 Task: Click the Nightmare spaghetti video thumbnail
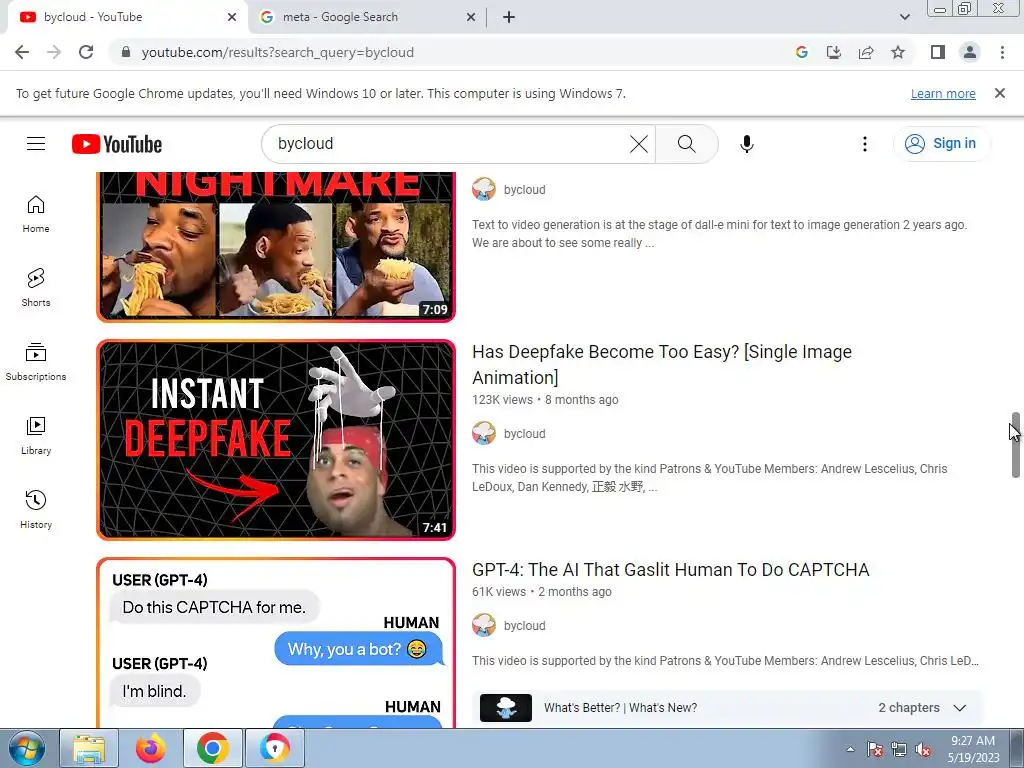click(276, 247)
